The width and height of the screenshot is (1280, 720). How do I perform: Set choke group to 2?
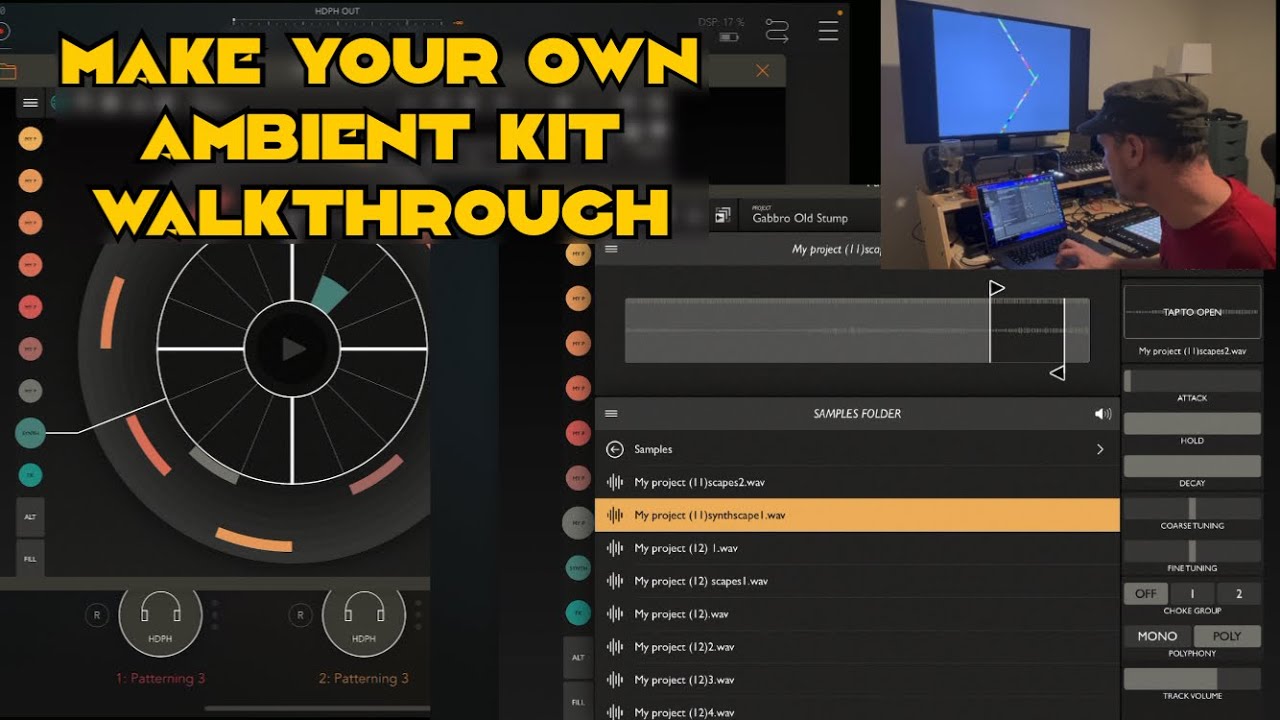[x=1239, y=593]
